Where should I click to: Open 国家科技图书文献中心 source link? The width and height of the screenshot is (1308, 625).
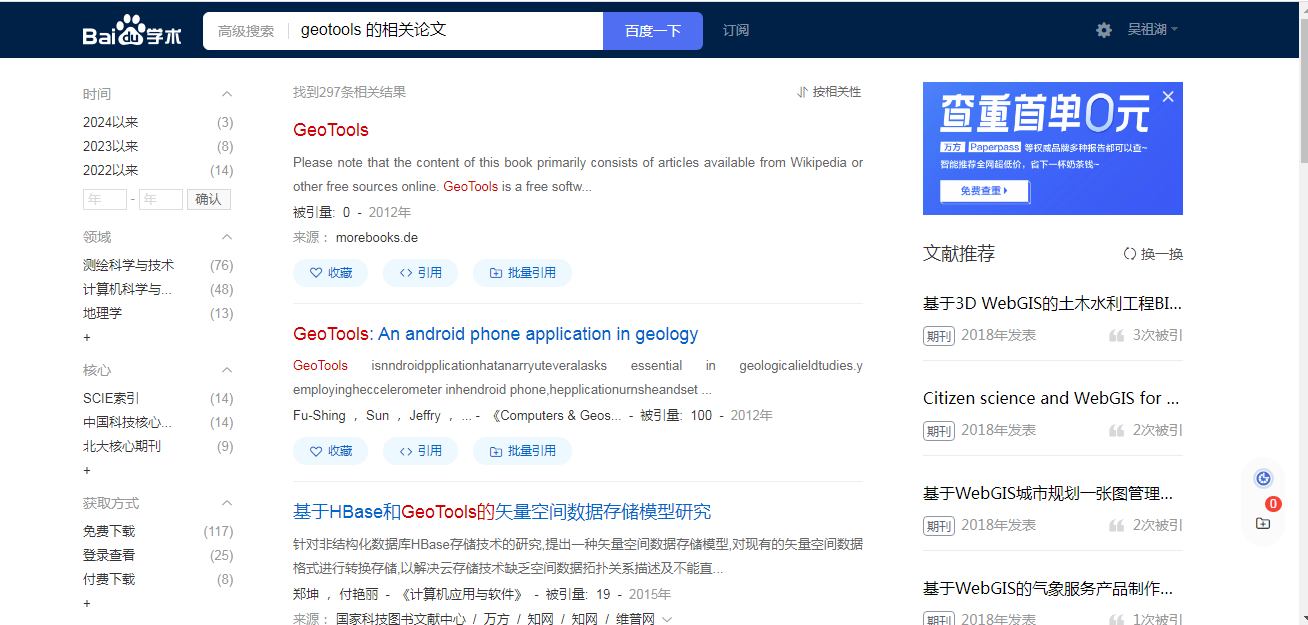click(x=401, y=619)
